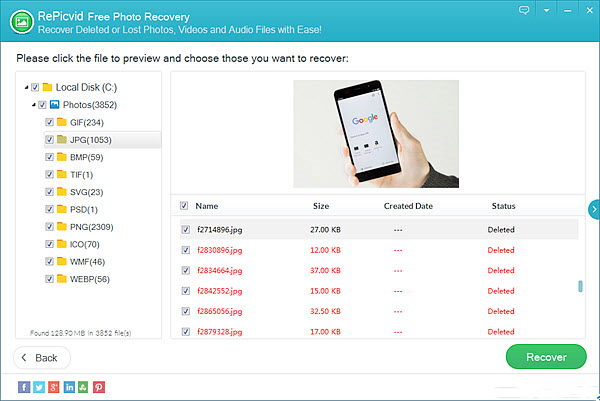Go Back to the previous step
This screenshot has width=600, height=401.
[x=42, y=358]
